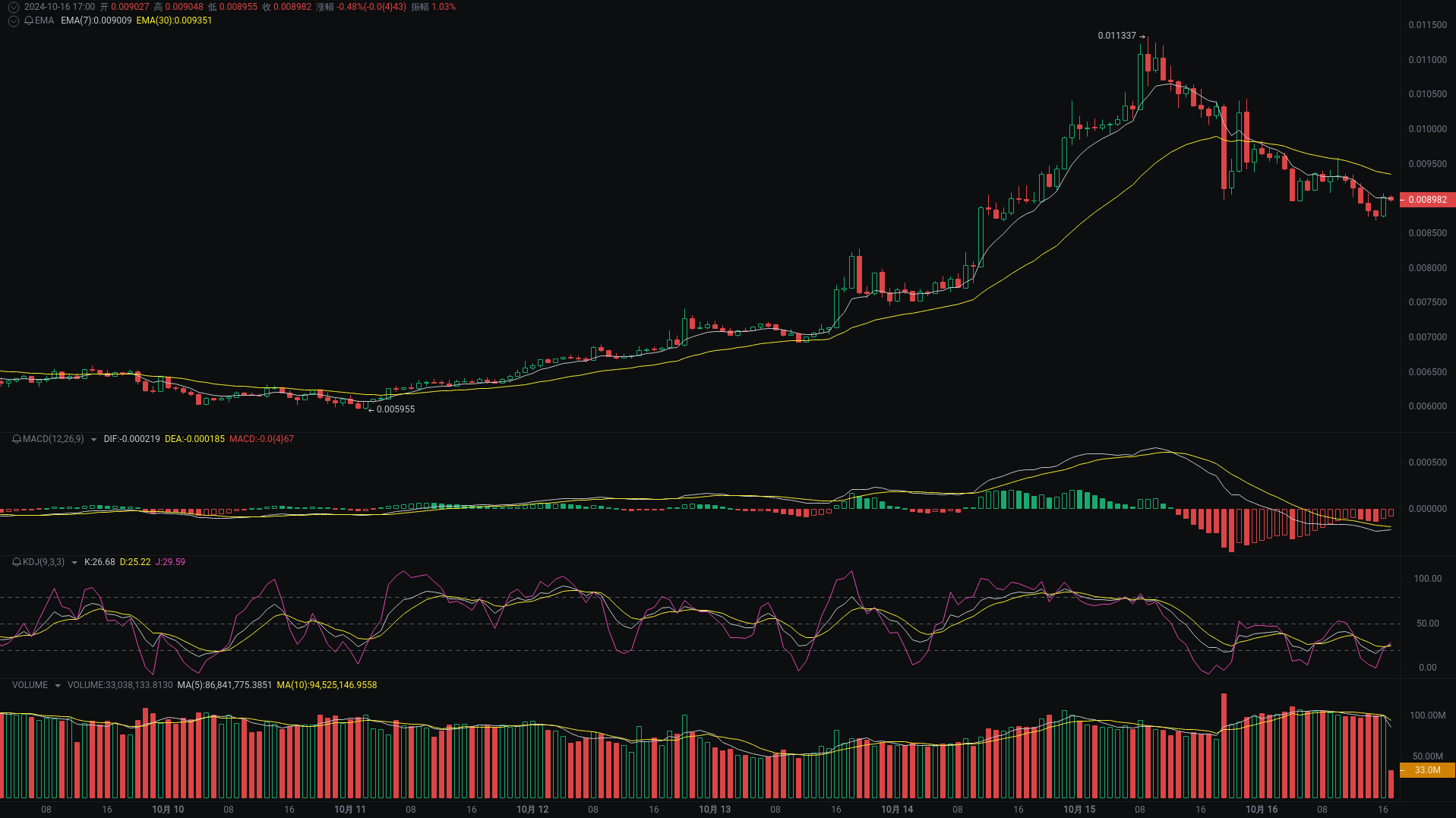1456x818 pixels.
Task: Click the highest price marker 0.011337
Action: pos(1116,35)
